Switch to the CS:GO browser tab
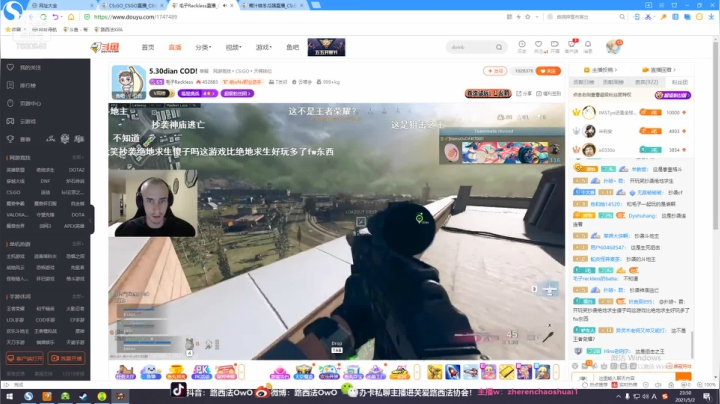Viewport: 720px width, 404px height. point(132,6)
